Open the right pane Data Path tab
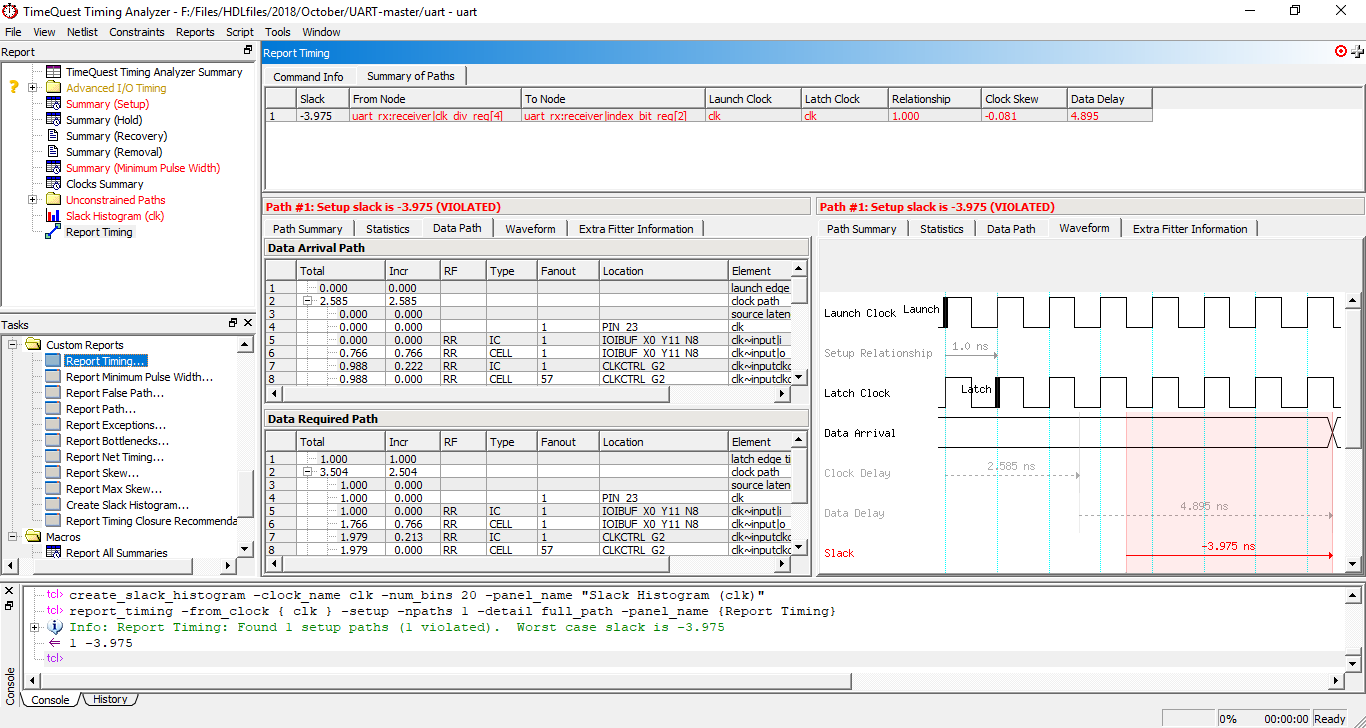1366x728 pixels. pos(1011,229)
